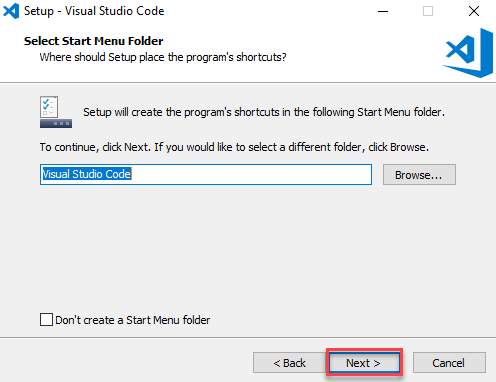
Task: Click the "Setup will create the program's shortcuts" text
Action: 264,112
